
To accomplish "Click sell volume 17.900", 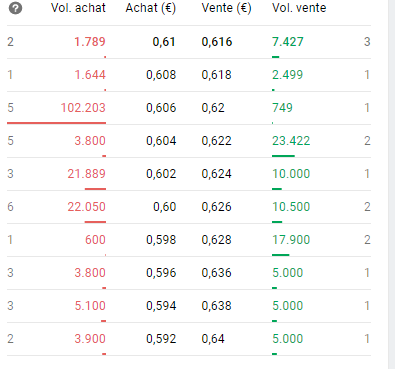I will (x=291, y=240).
